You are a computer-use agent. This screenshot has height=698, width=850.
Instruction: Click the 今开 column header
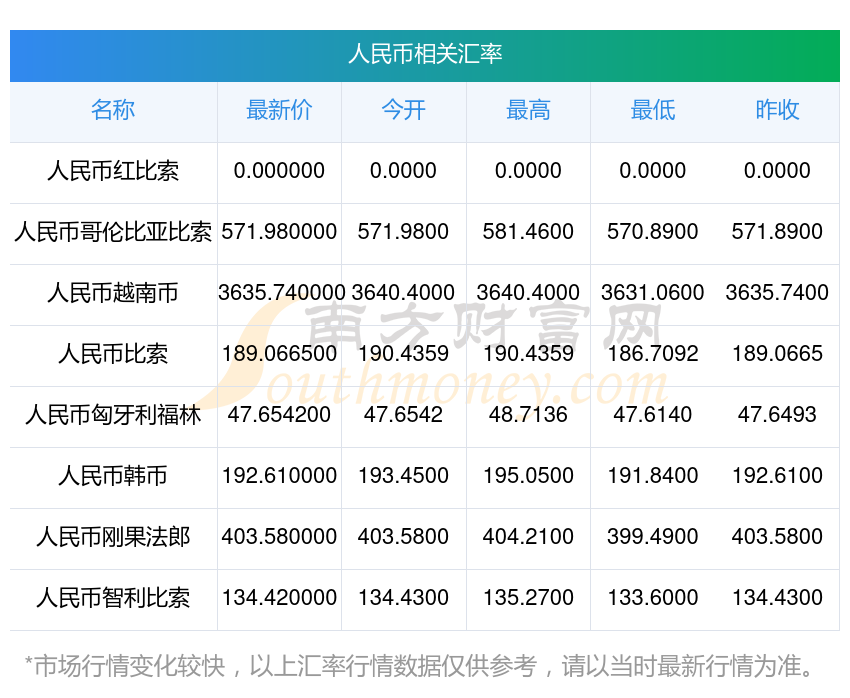pyautogui.click(x=404, y=109)
